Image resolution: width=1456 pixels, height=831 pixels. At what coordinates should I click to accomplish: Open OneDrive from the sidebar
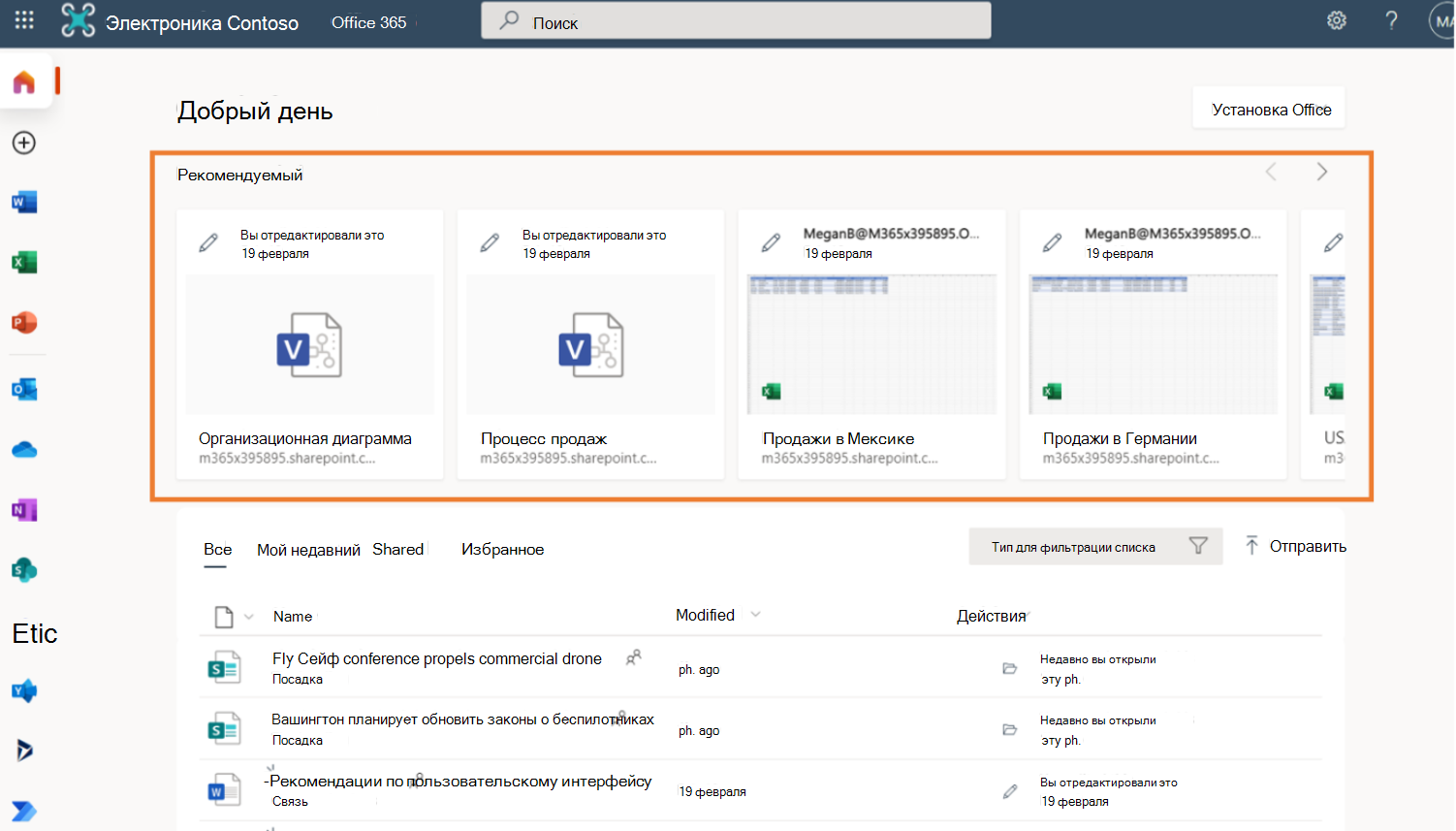(x=24, y=450)
